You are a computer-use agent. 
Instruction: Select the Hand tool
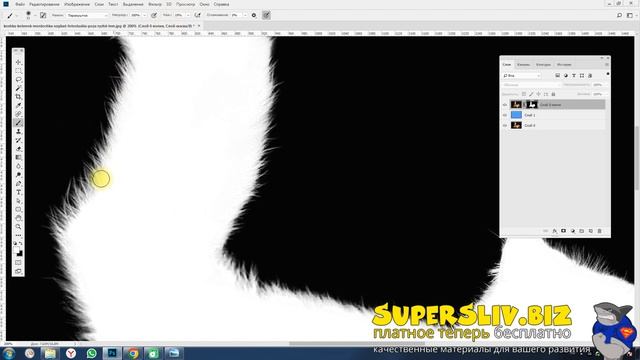tap(18, 218)
